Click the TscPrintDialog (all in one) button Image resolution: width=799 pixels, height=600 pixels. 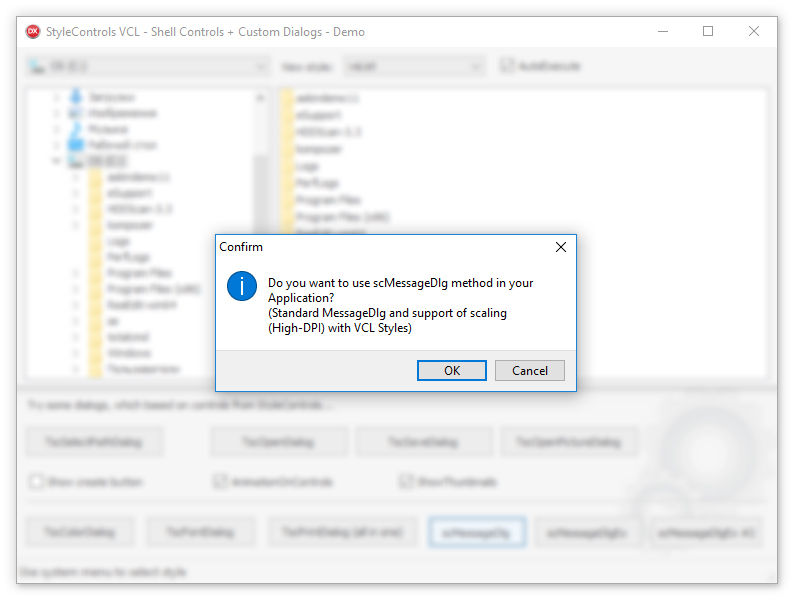coord(342,533)
